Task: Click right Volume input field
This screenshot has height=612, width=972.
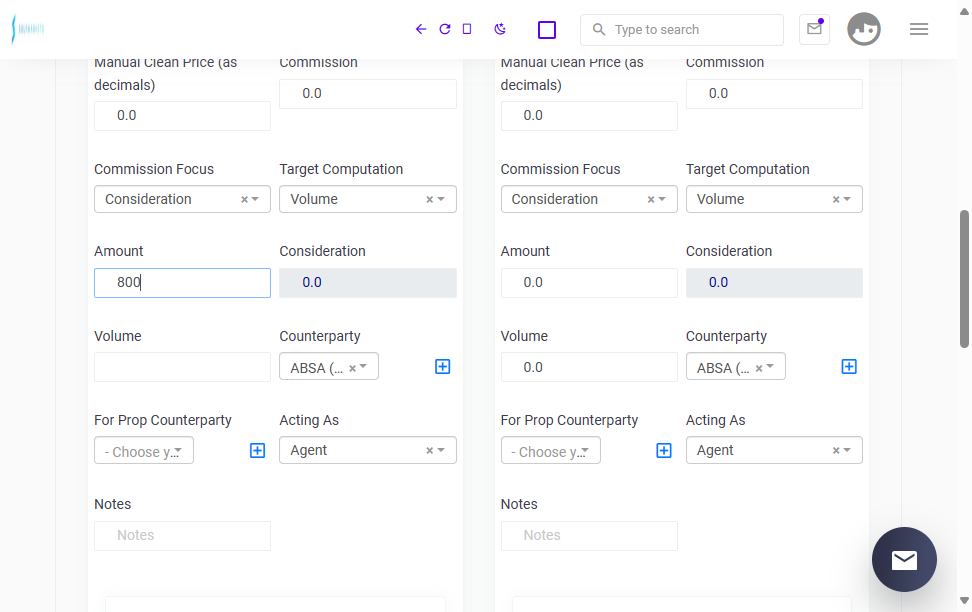Action: point(589,367)
